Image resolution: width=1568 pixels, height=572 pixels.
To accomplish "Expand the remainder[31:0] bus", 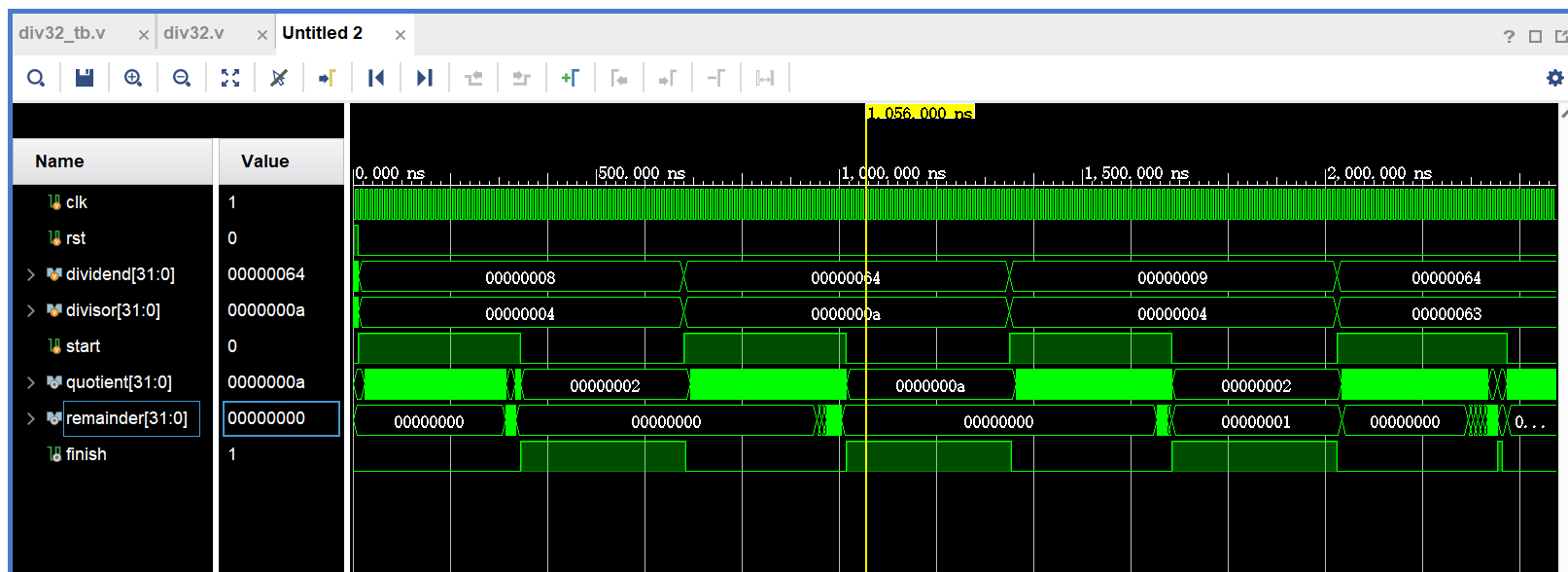I will [x=31, y=419].
